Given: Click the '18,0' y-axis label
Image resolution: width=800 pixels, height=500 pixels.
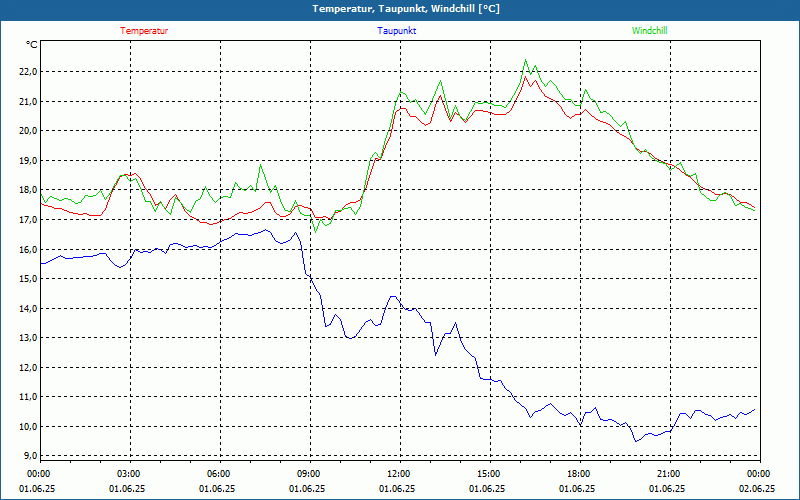Looking at the screenshot, I should [x=28, y=190].
